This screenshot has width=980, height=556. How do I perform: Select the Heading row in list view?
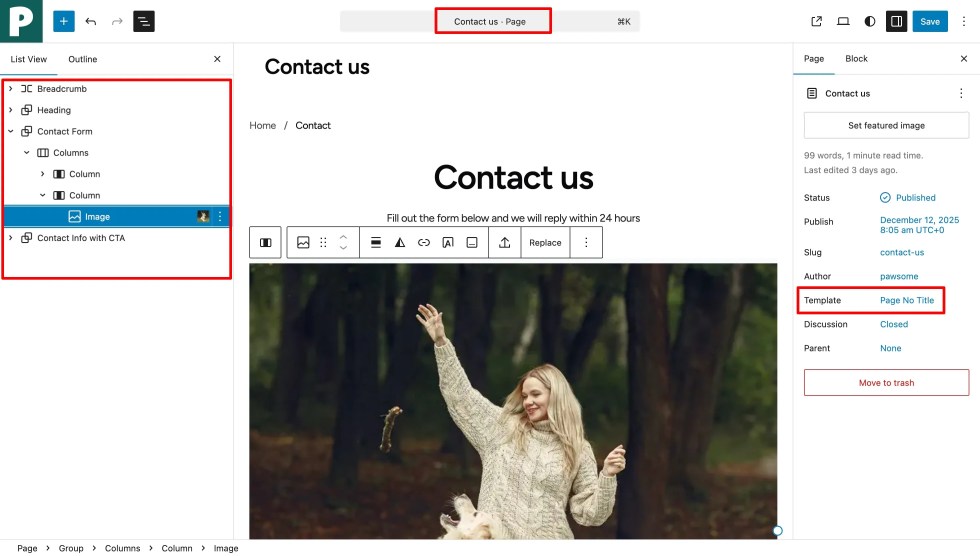117,110
